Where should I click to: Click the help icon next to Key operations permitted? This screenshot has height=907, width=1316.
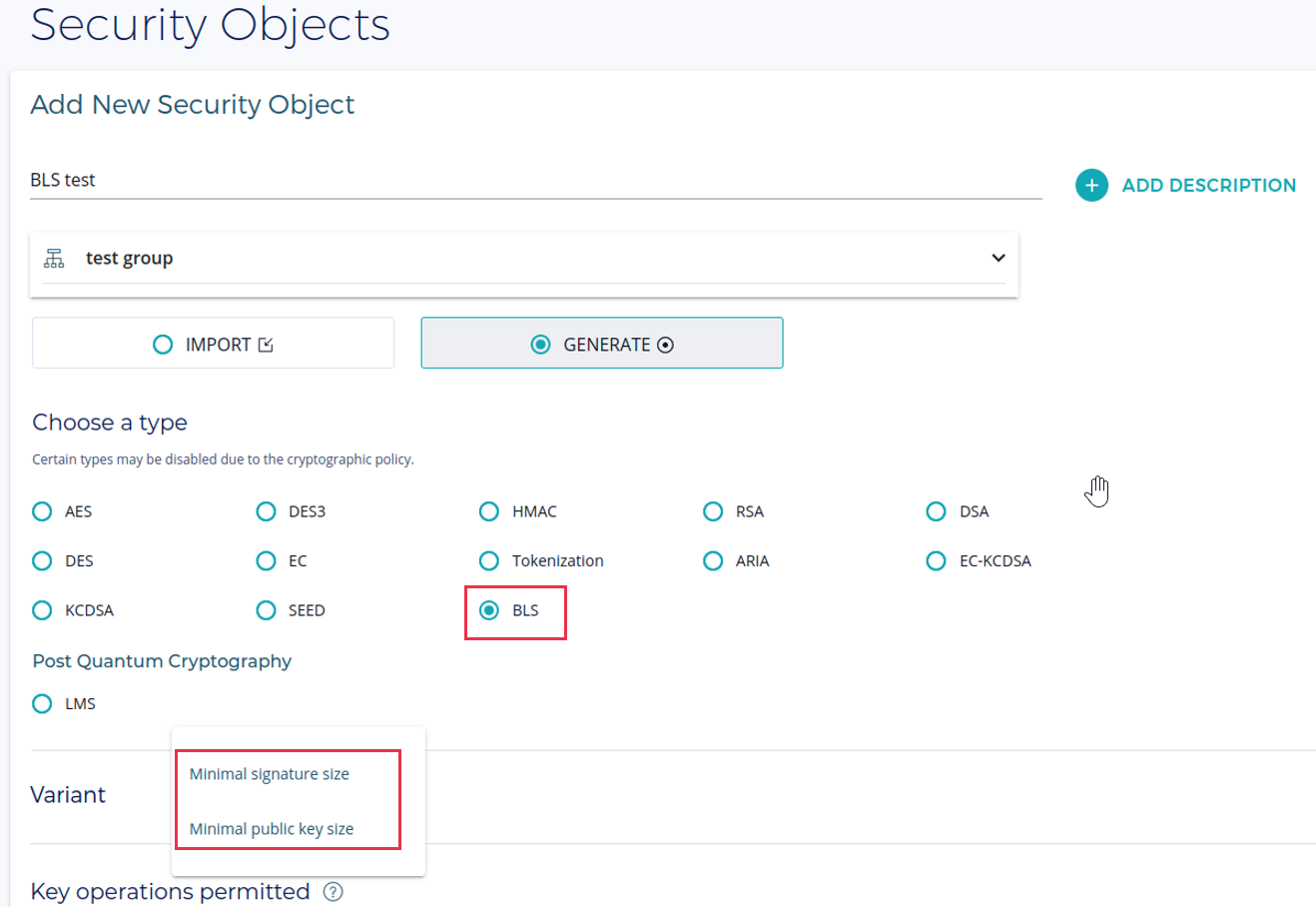pos(333,892)
